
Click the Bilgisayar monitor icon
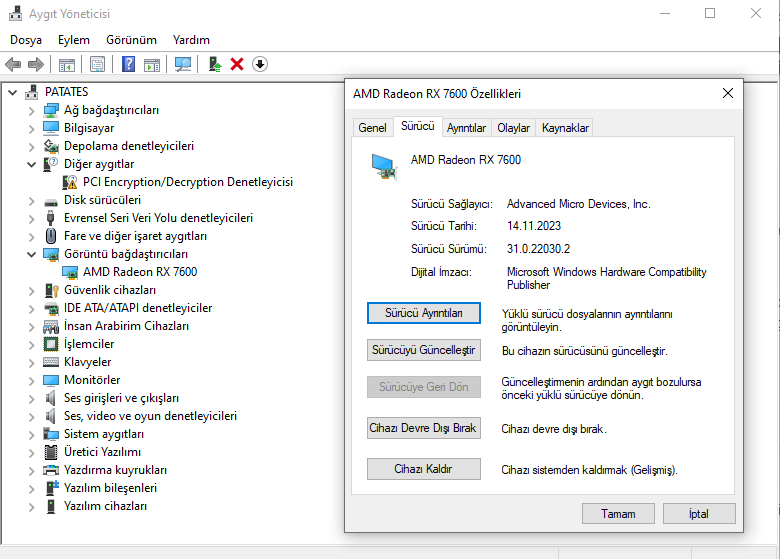[51, 128]
